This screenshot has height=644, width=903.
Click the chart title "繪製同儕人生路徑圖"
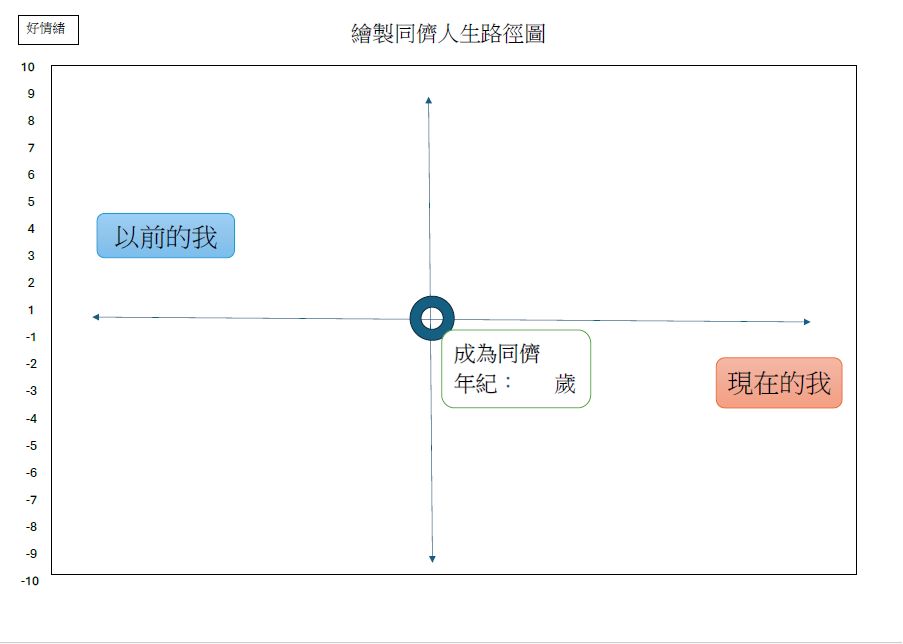448,34
